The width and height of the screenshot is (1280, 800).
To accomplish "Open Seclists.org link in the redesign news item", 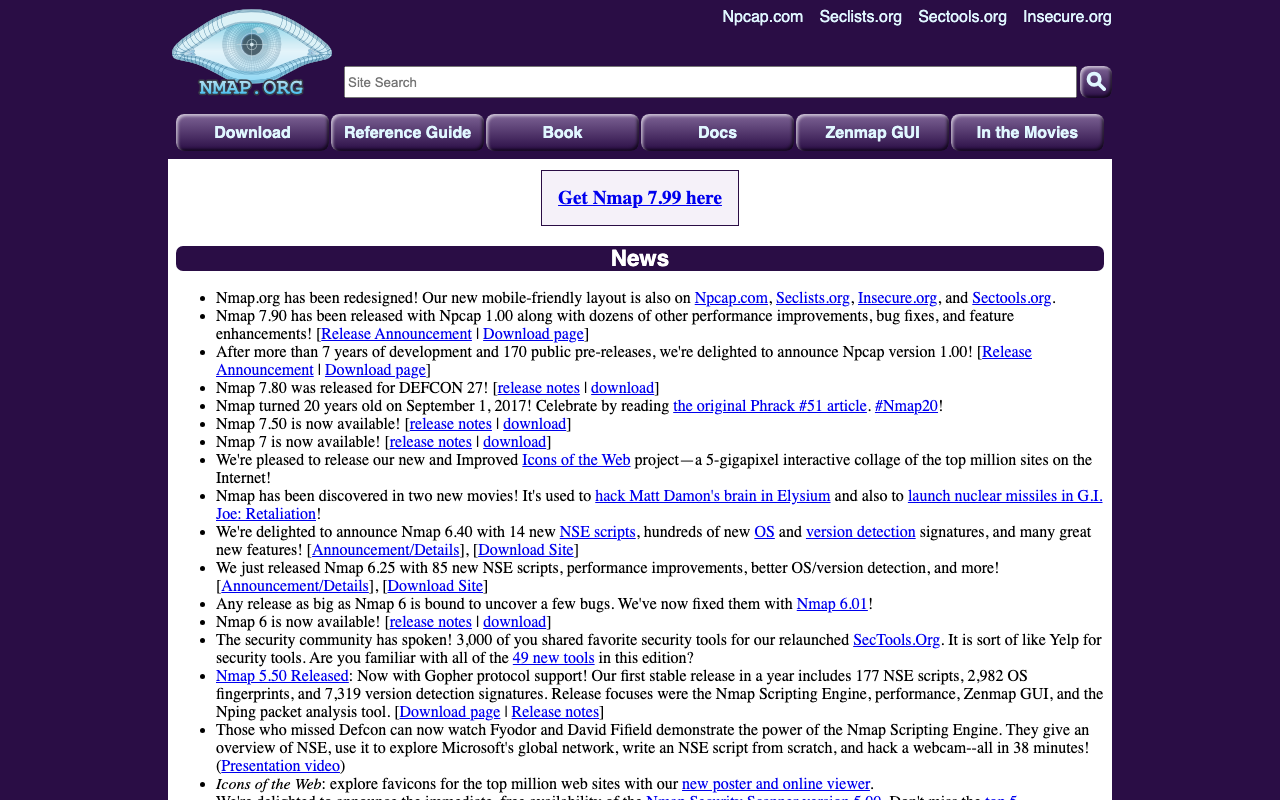I will tap(813, 298).
